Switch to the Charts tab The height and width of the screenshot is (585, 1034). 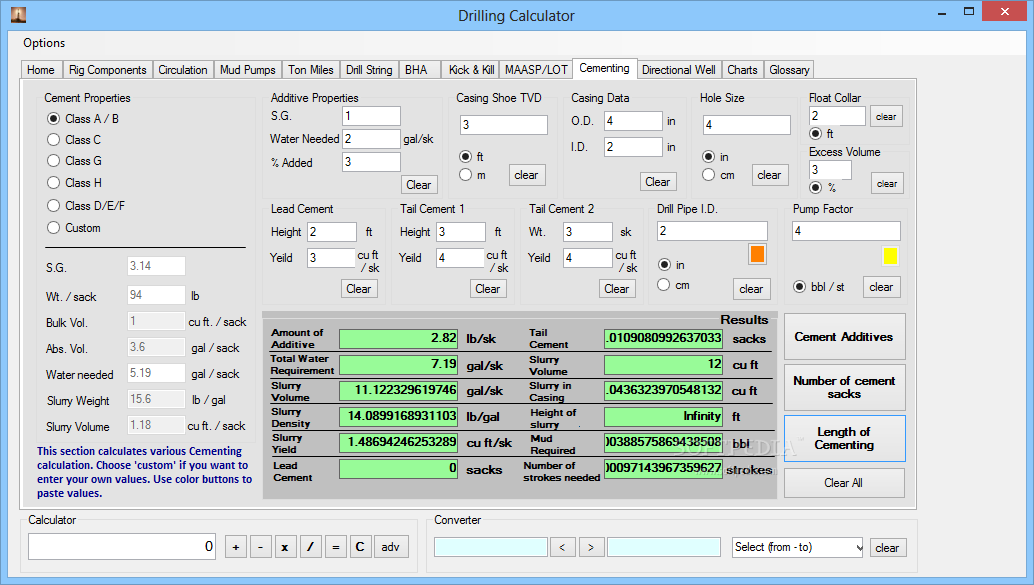[742, 70]
